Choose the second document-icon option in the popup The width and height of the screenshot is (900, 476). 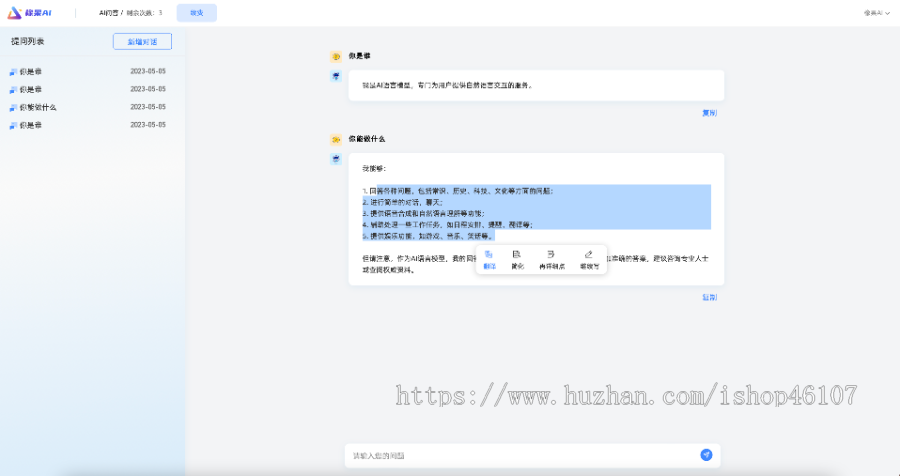pyautogui.click(x=517, y=260)
